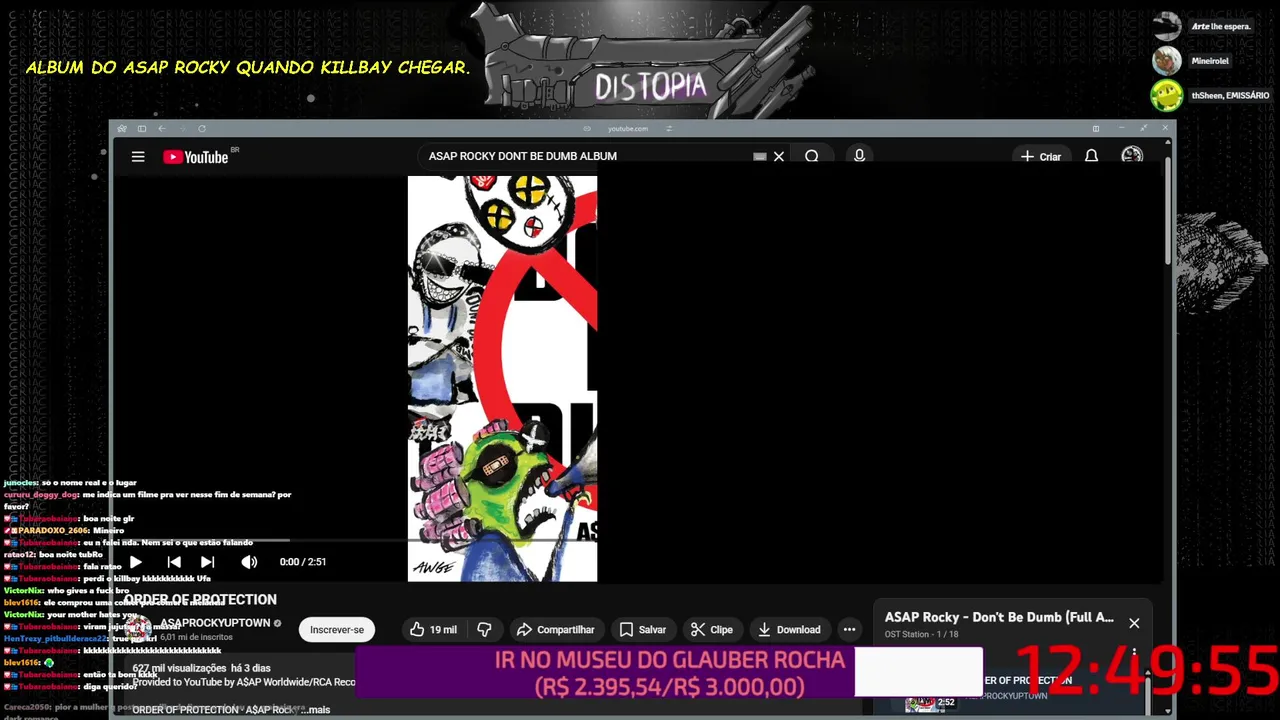This screenshot has width=1280, height=720.
Task: Close the playlist panel
Action: coord(1134,623)
